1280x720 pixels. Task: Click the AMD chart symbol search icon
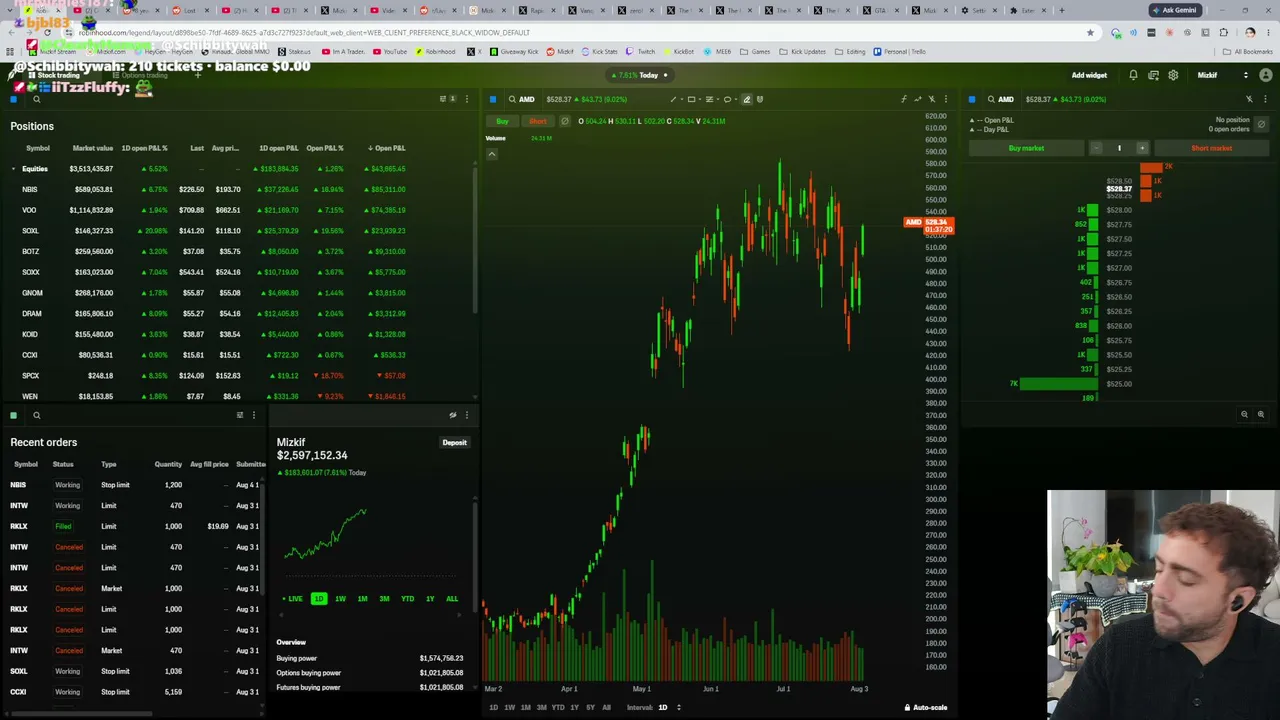click(x=512, y=99)
